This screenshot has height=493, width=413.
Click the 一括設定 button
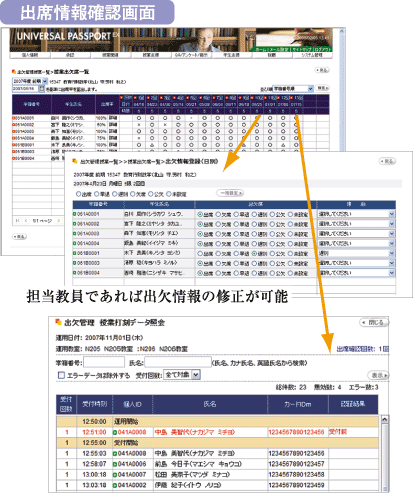click(230, 193)
